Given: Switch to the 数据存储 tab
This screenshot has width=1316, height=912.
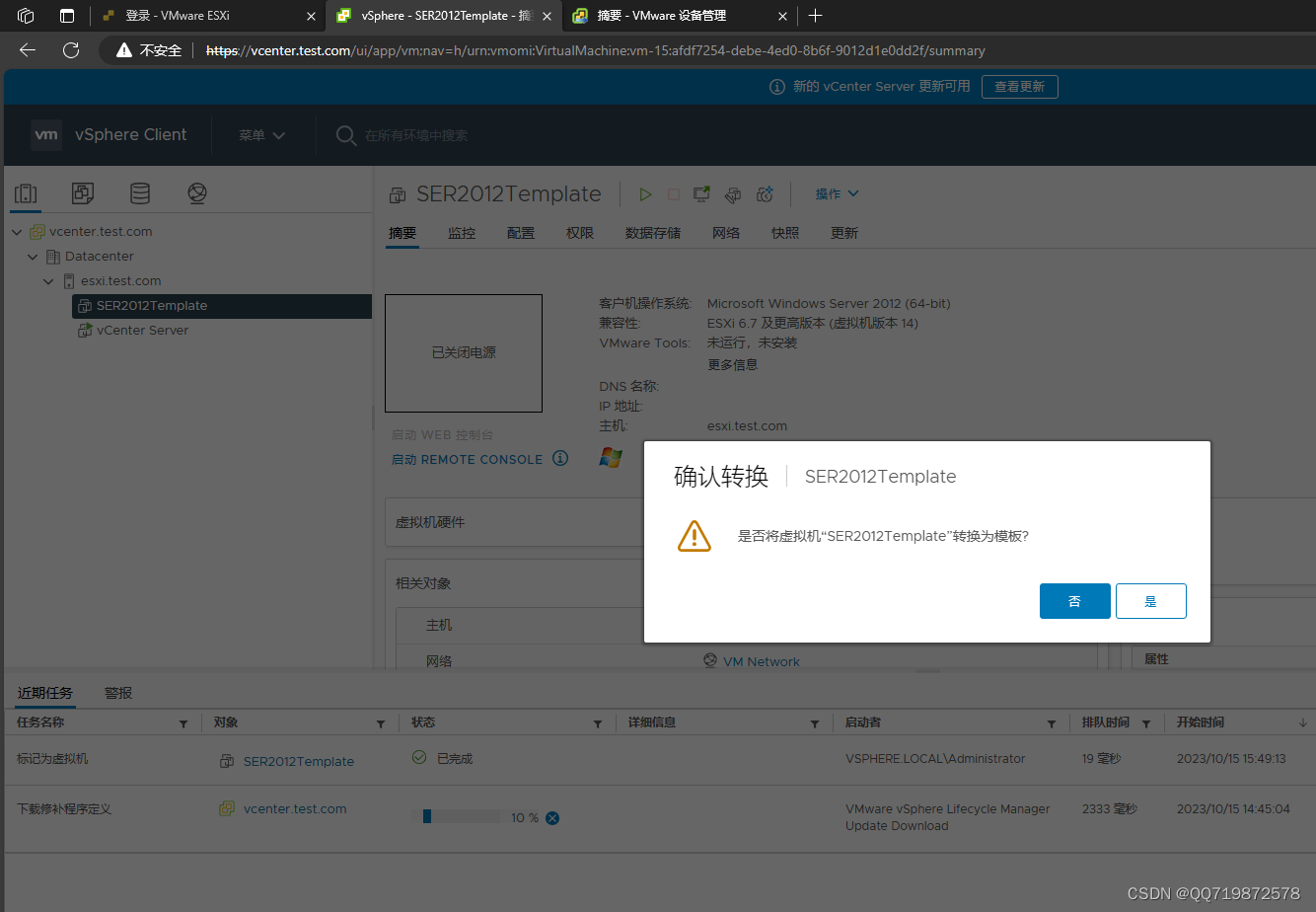Looking at the screenshot, I should pos(653,233).
